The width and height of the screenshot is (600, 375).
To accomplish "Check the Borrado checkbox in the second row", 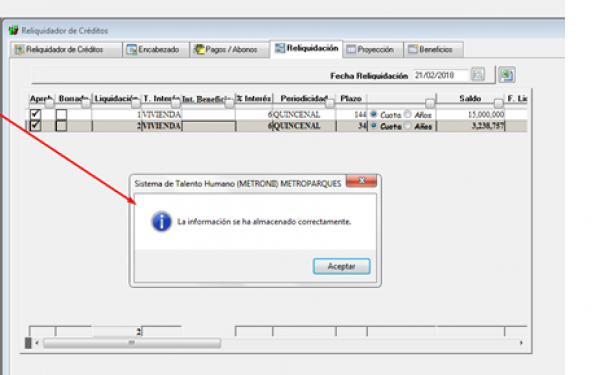I will click(x=61, y=126).
